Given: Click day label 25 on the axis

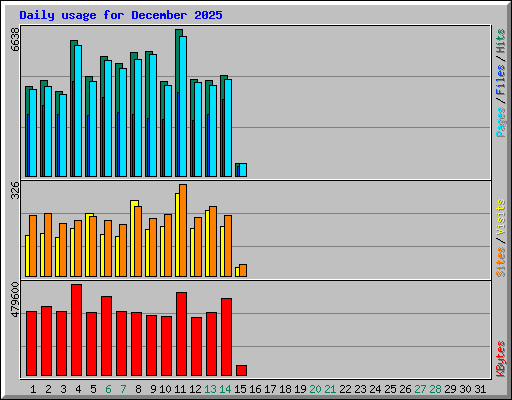Looking at the screenshot, I should point(390,389).
